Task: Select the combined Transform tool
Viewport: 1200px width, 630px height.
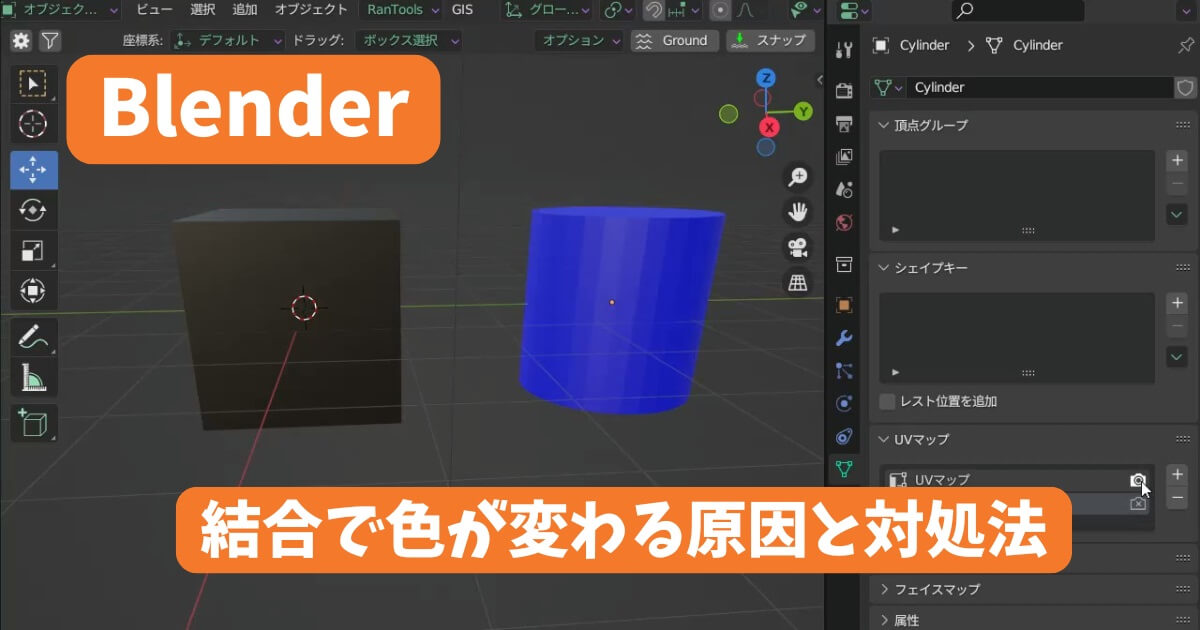Action: pyautogui.click(x=34, y=292)
